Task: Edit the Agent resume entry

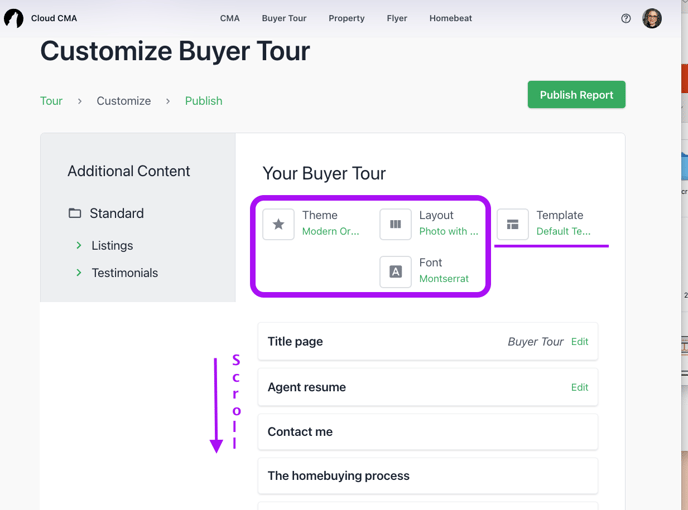Action: tap(580, 387)
